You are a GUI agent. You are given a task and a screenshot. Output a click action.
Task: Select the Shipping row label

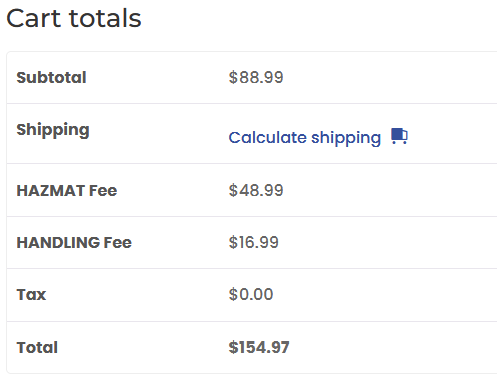click(53, 130)
